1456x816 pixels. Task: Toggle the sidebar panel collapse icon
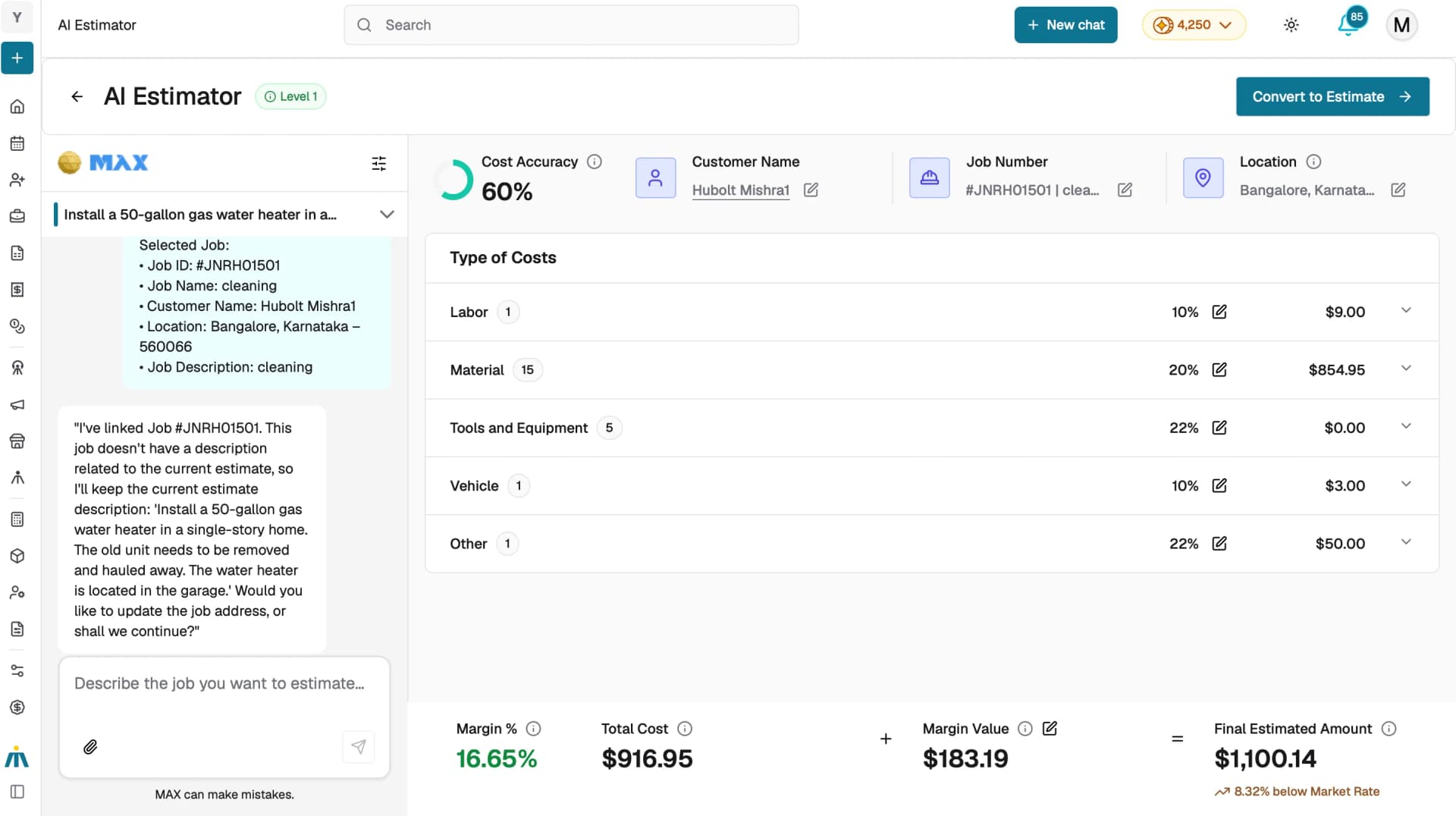[x=17, y=792]
